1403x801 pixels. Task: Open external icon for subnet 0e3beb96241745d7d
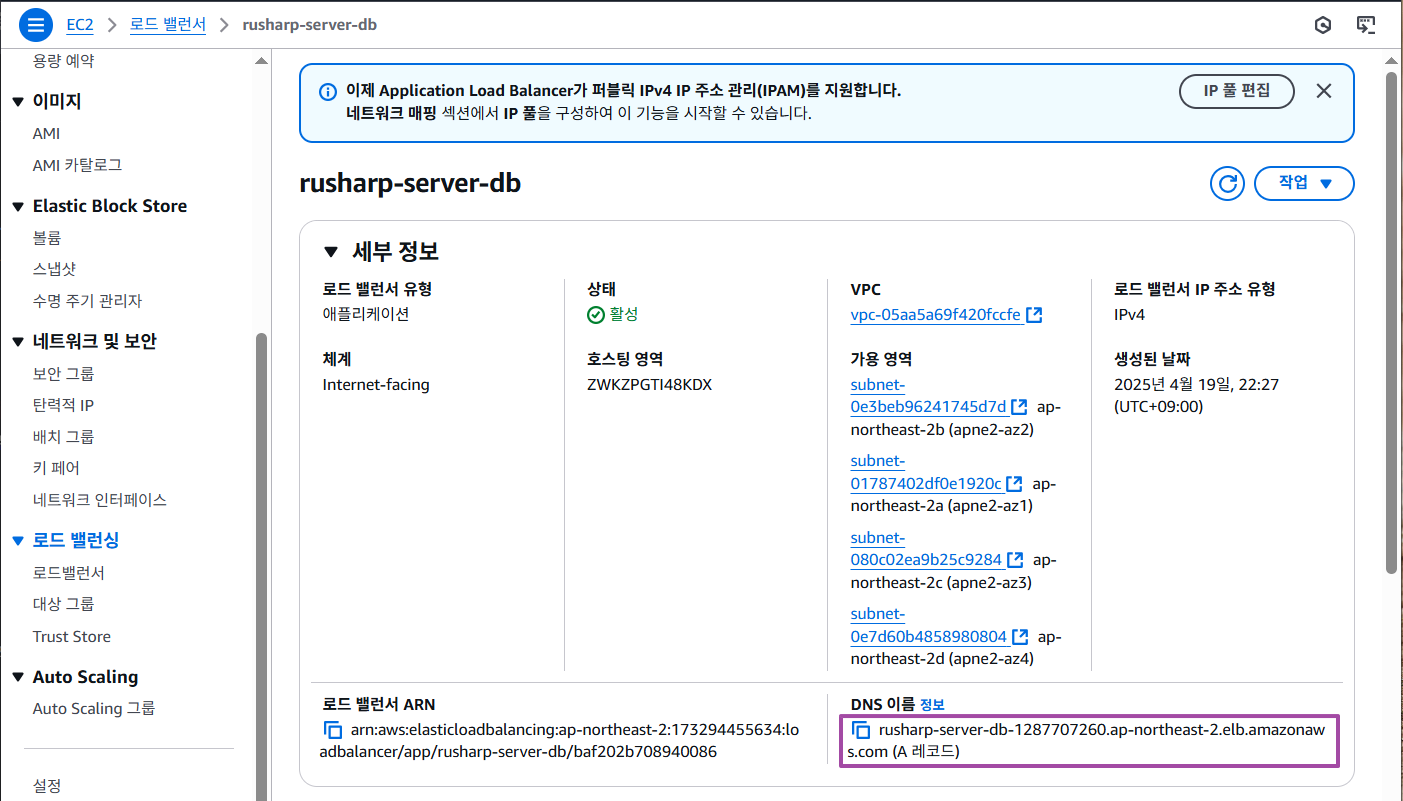point(1019,407)
